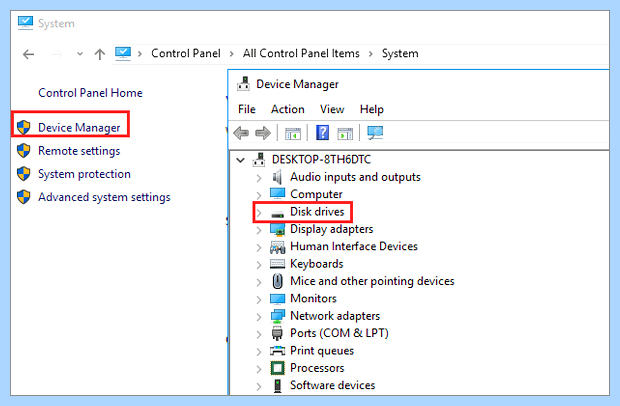Expand the Keyboards chevron
This screenshot has width=620, height=406.
(x=259, y=265)
